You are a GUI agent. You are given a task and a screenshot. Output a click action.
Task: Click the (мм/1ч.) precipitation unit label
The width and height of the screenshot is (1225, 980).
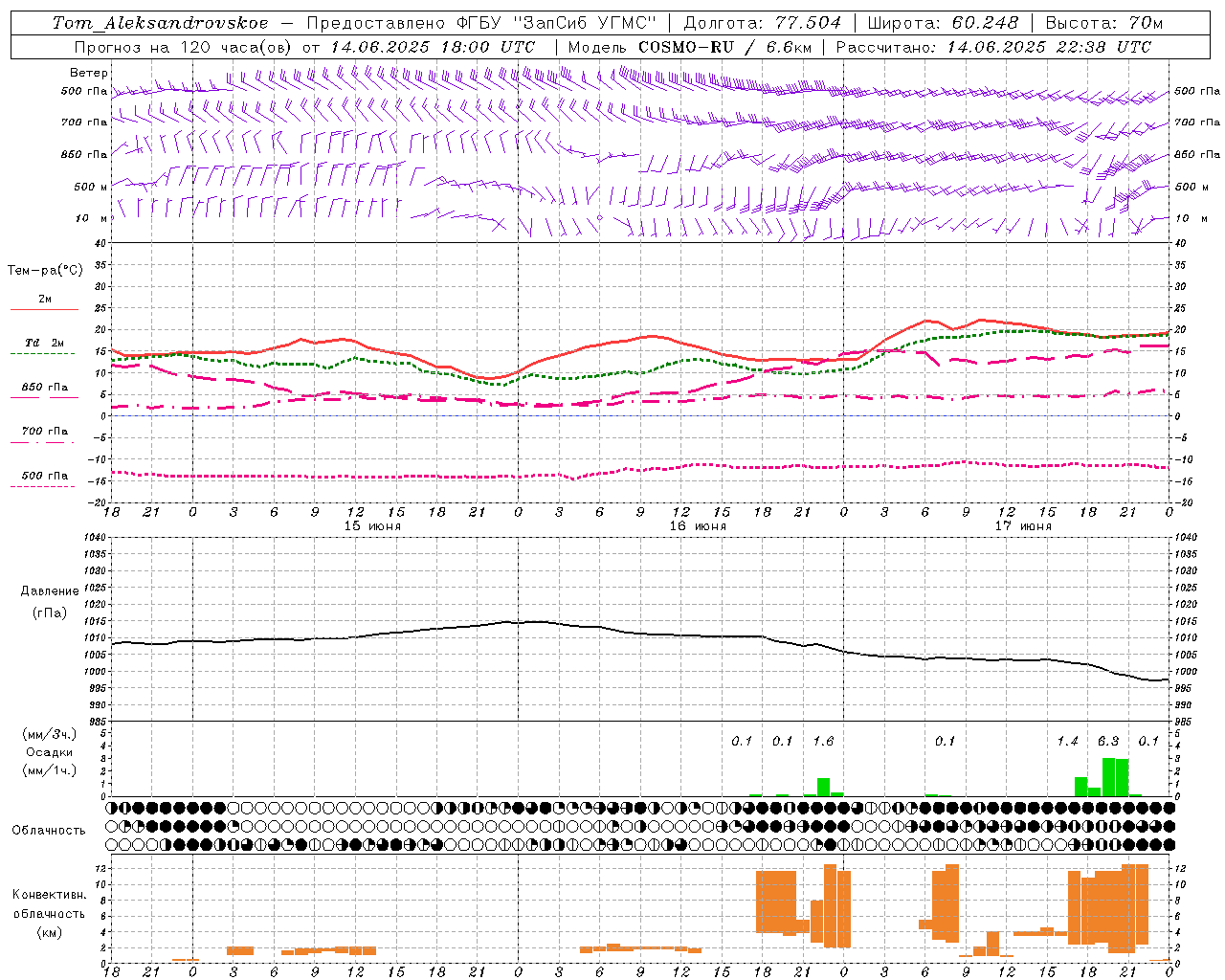[49, 770]
